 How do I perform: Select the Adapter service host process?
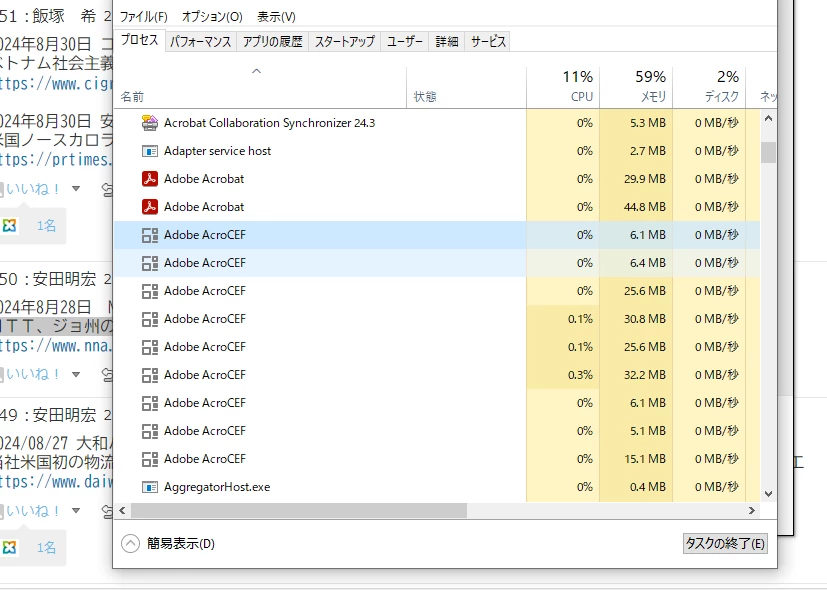tap(437, 151)
